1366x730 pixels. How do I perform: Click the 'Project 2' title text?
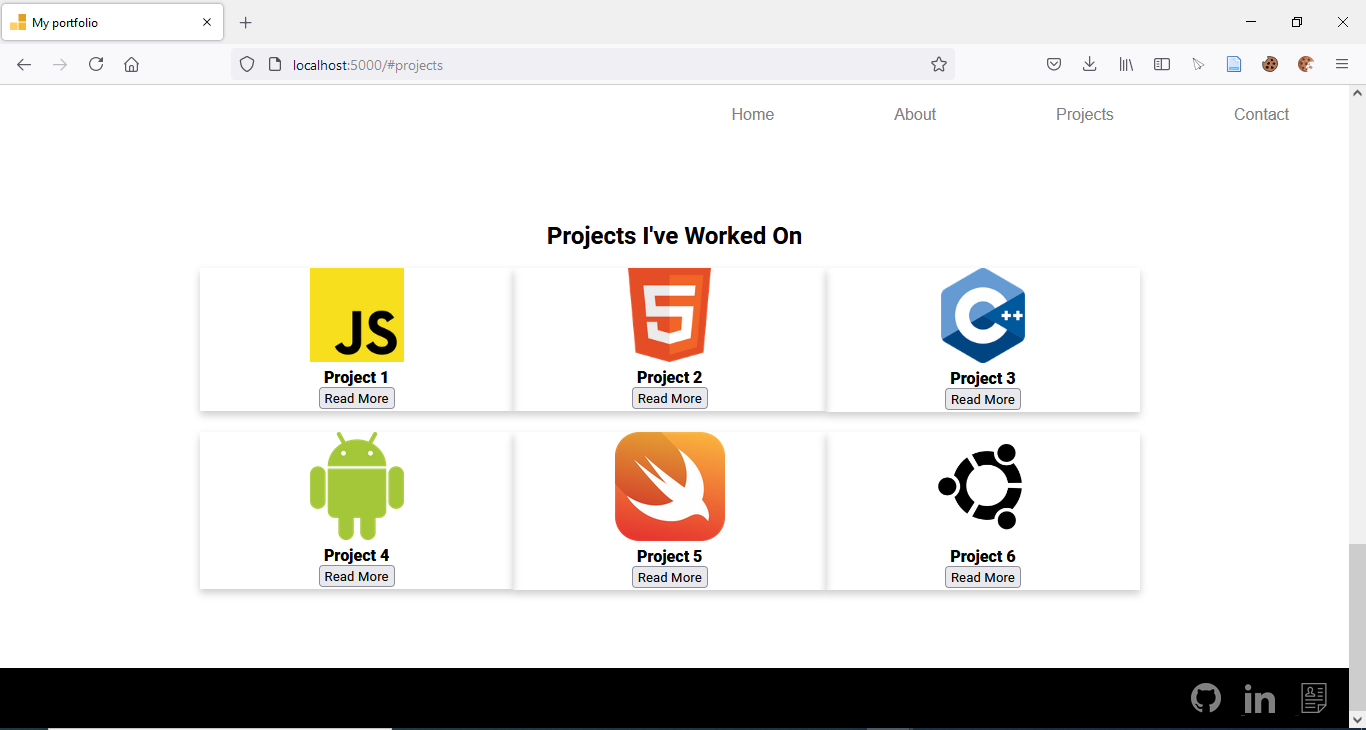point(670,377)
